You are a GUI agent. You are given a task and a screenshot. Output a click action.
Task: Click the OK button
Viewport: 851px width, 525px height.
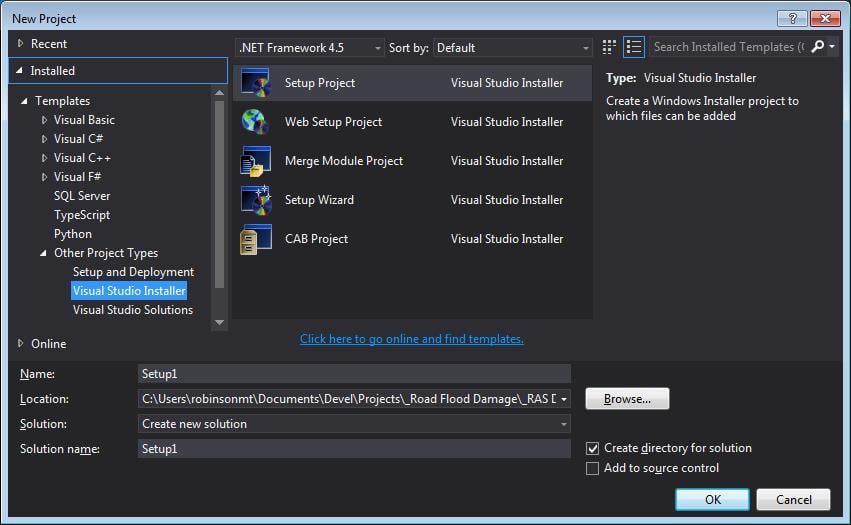[713, 499]
